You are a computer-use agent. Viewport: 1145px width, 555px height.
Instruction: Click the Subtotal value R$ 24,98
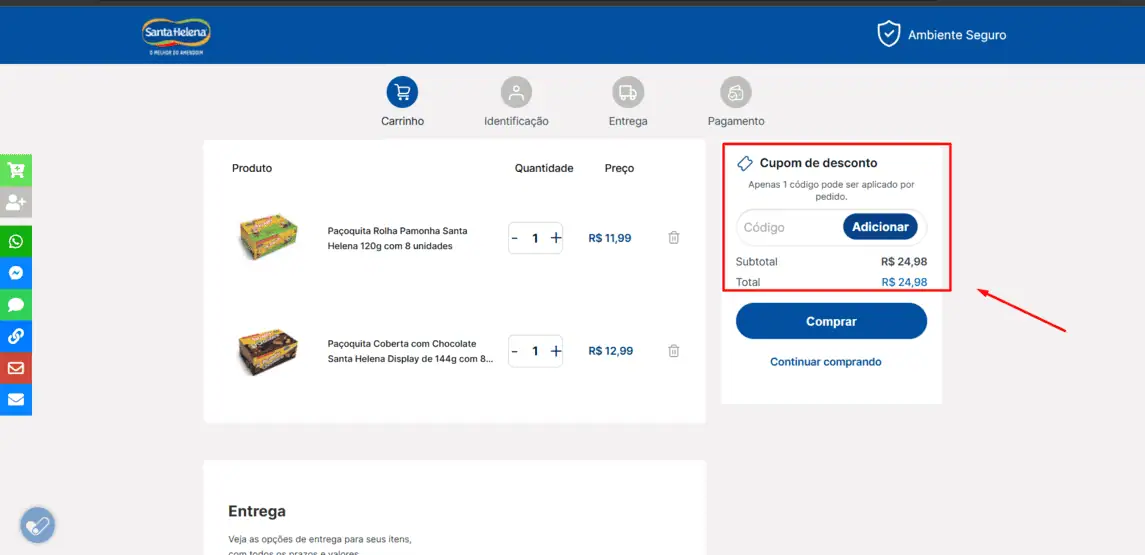(904, 261)
